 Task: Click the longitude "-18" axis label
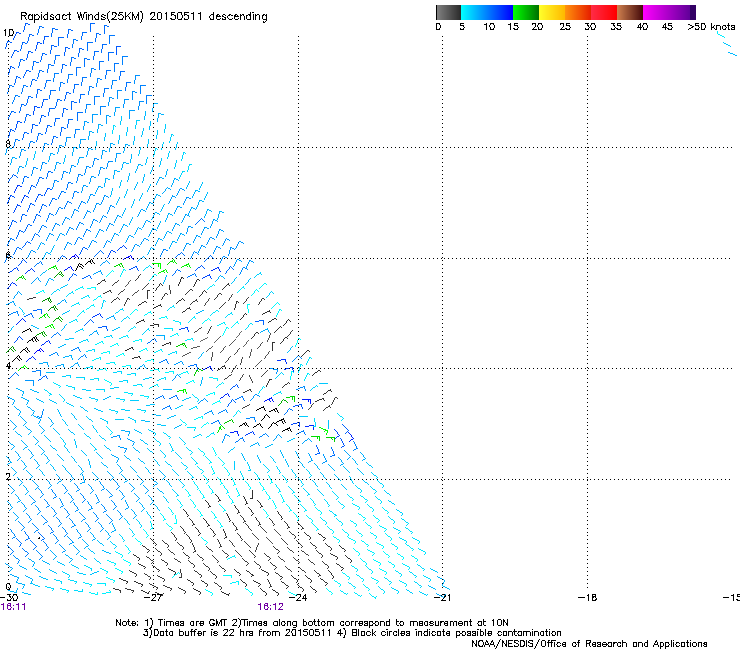coord(587,598)
